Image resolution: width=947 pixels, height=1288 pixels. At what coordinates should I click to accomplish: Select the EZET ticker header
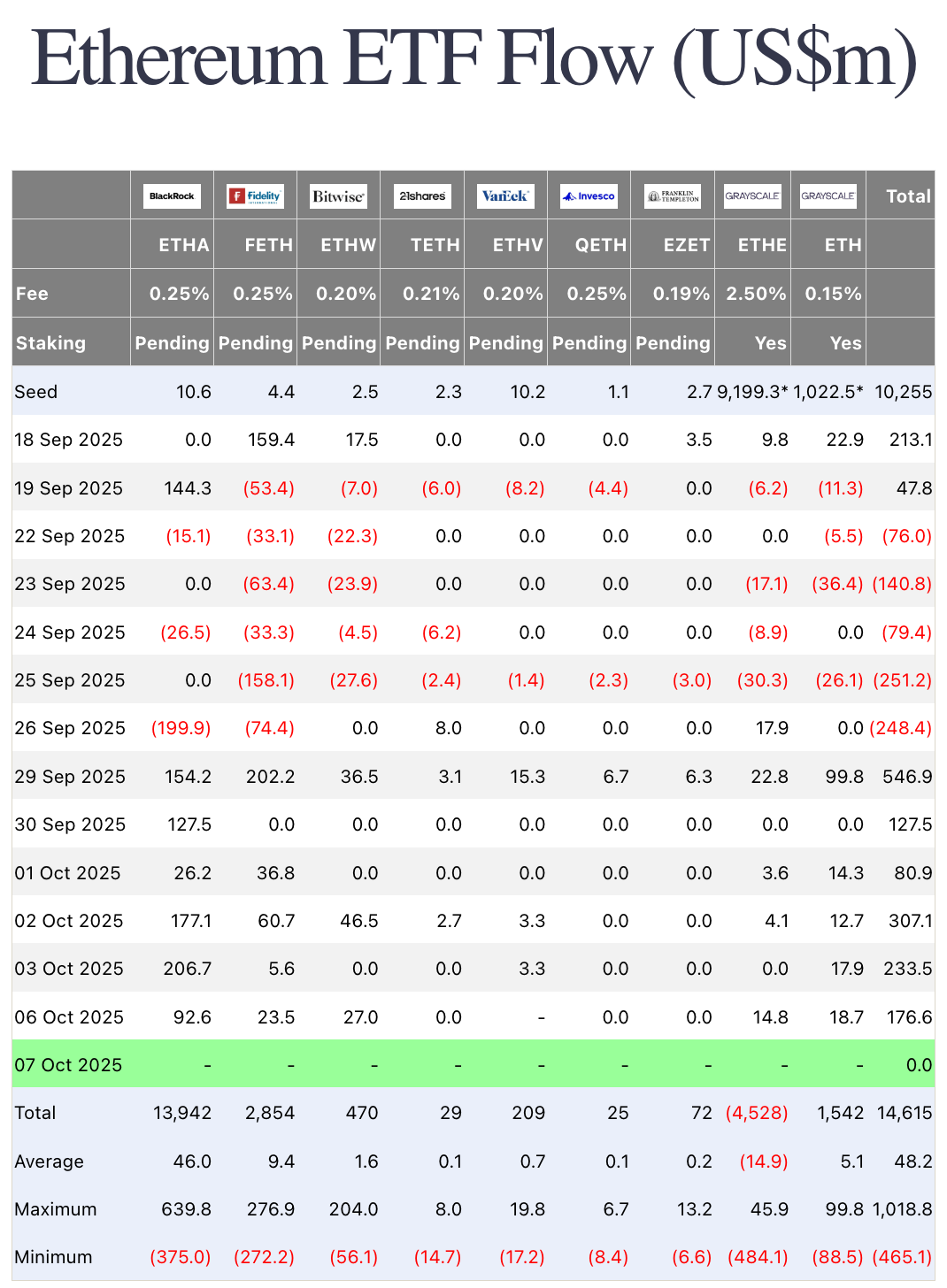pyautogui.click(x=687, y=245)
